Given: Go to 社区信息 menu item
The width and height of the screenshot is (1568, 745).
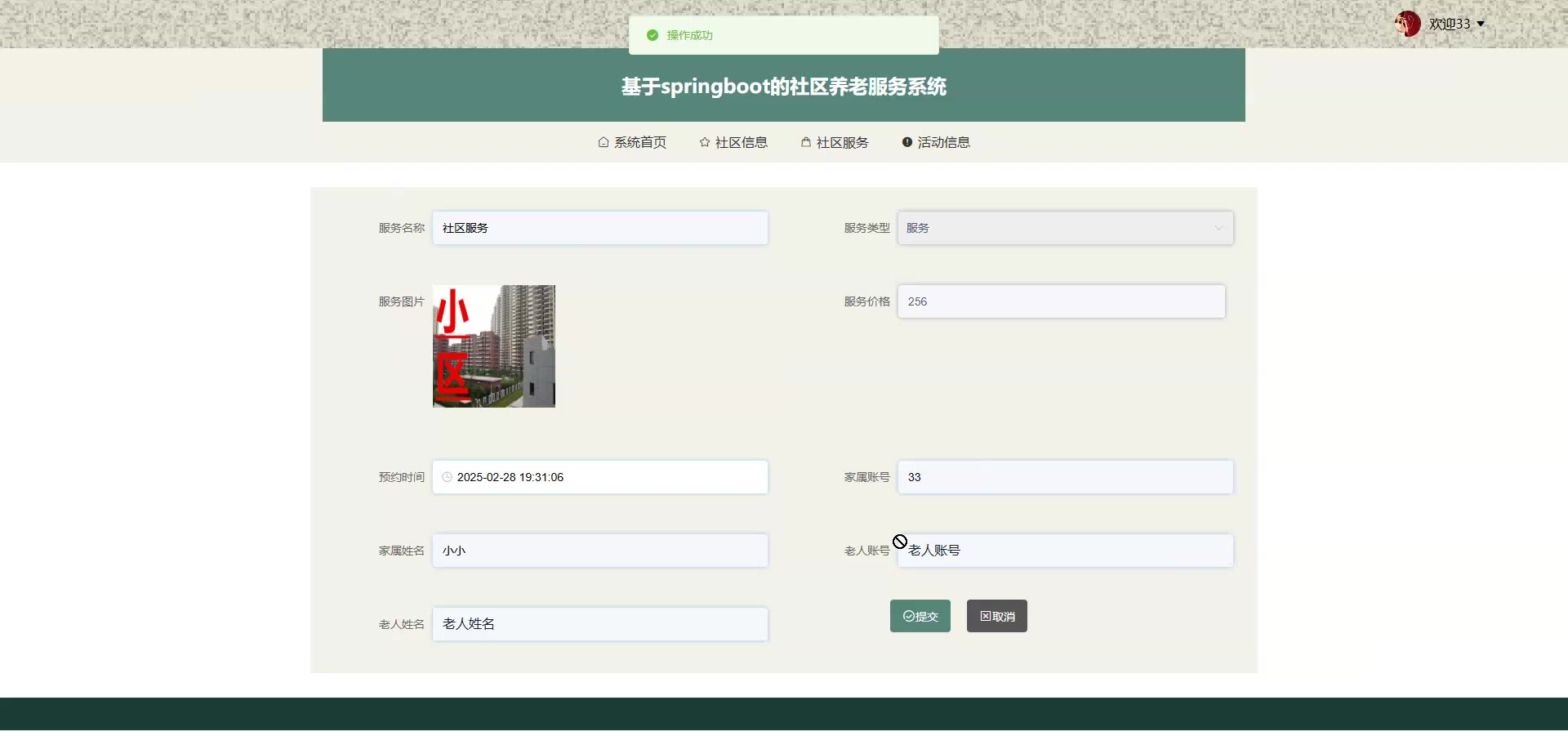Looking at the screenshot, I should pos(733,142).
